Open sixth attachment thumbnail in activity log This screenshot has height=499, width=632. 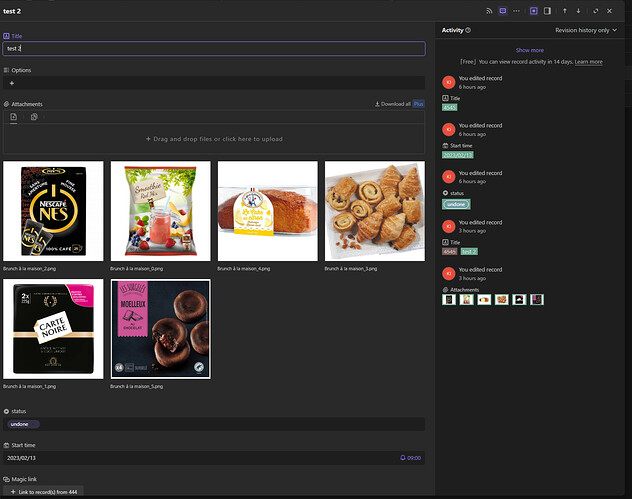pos(537,299)
